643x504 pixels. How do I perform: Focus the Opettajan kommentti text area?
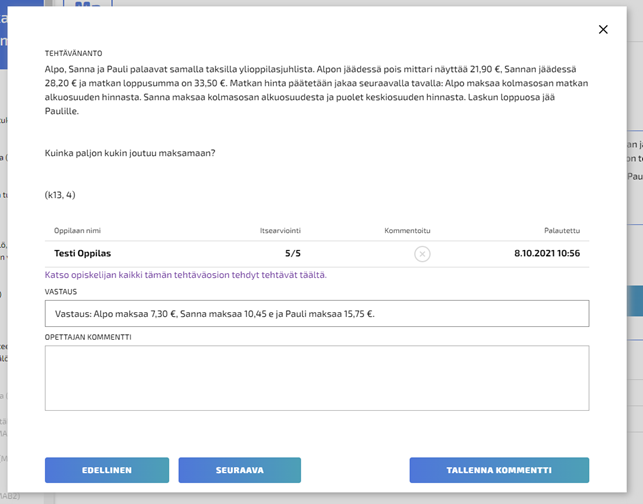[x=317, y=378]
